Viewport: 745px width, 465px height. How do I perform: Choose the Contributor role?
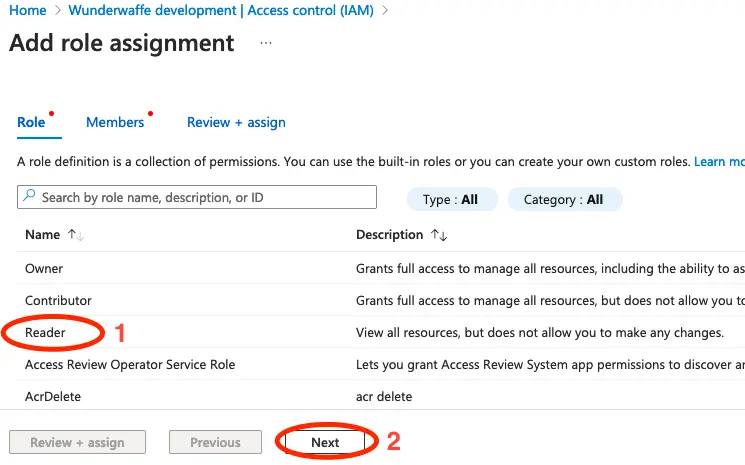pyautogui.click(x=58, y=300)
